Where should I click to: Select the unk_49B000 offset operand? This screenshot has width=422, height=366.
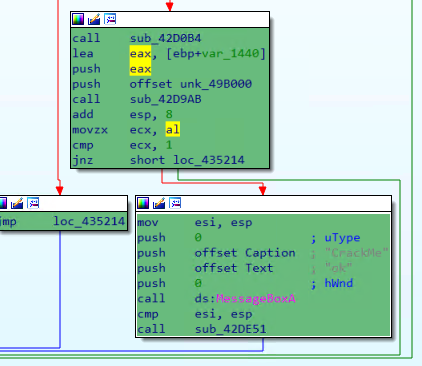[216, 84]
